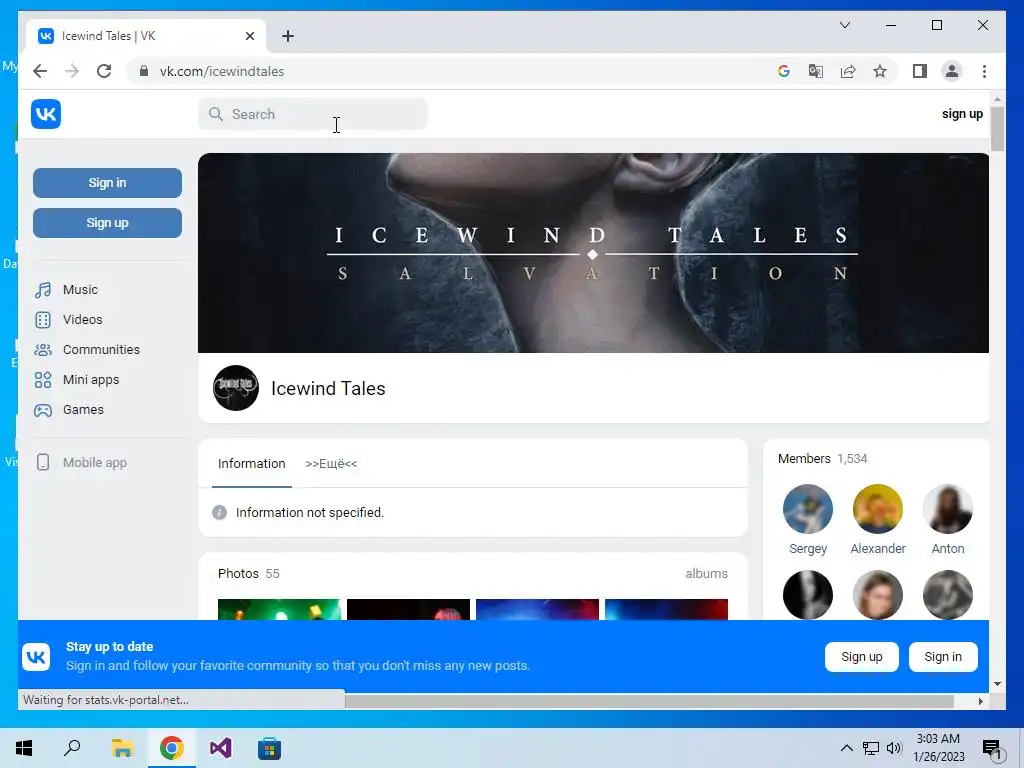
Task: Open member Anton's profile picture
Action: click(948, 509)
